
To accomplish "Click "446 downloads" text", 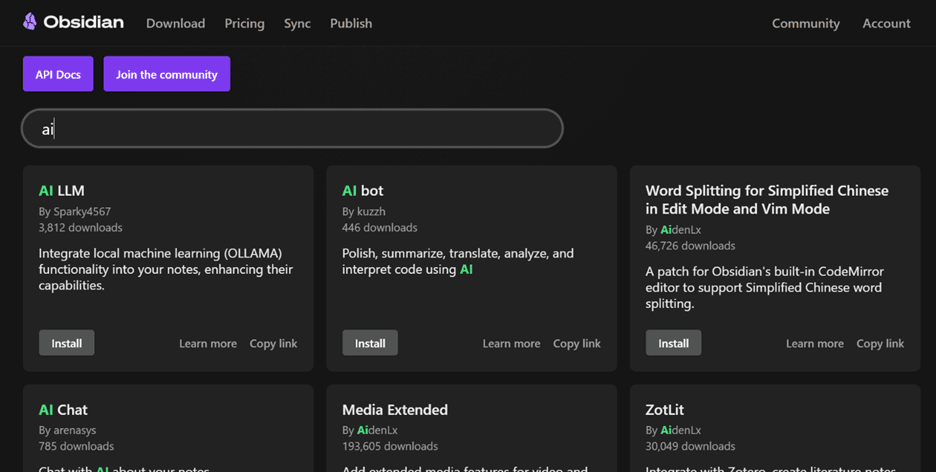I will point(380,227).
